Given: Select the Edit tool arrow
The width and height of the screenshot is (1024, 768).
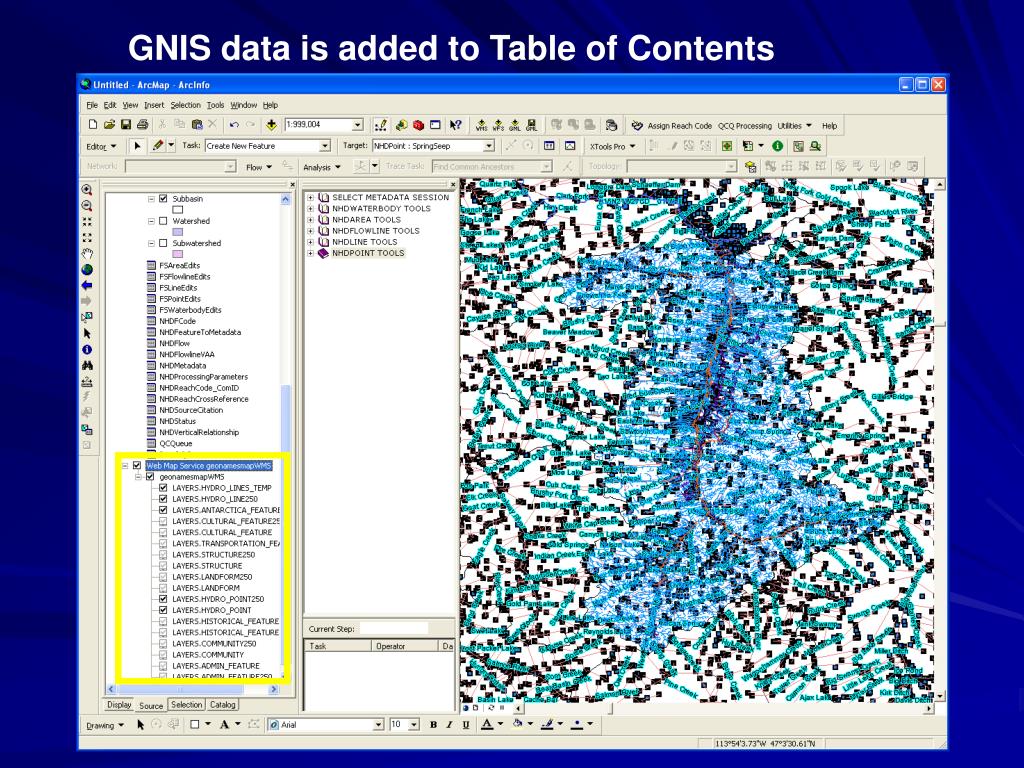Looking at the screenshot, I should coord(137,146).
